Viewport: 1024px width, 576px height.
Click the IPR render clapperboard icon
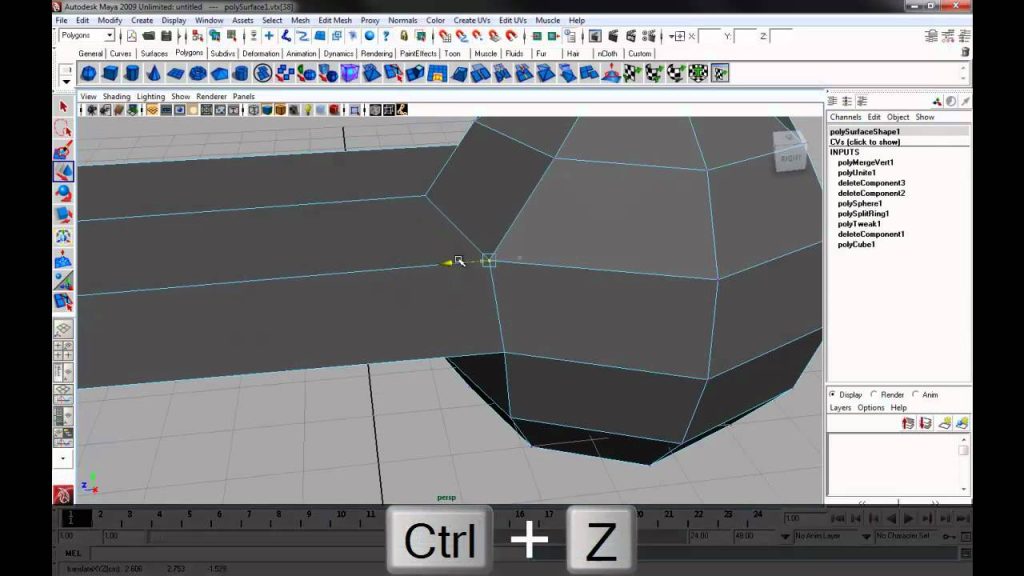tap(631, 36)
